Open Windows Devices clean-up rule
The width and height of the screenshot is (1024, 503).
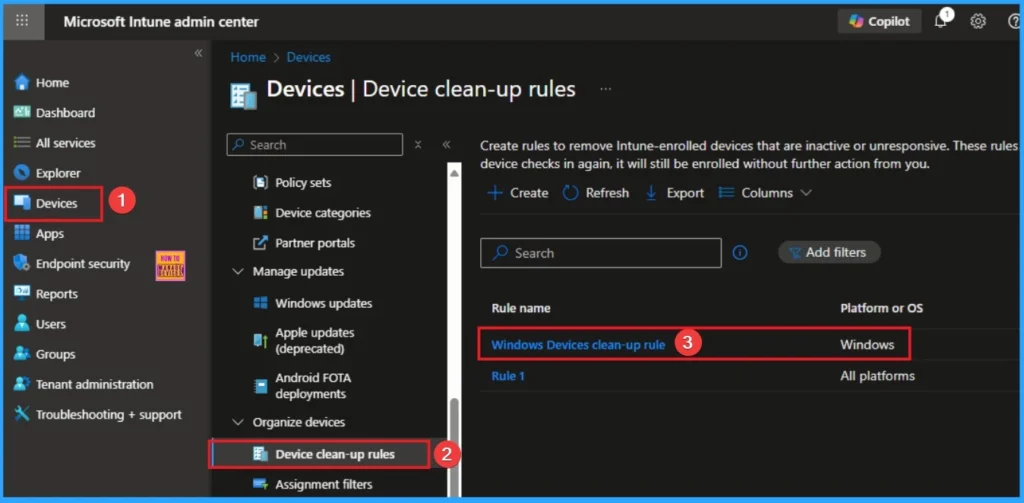[x=578, y=345]
